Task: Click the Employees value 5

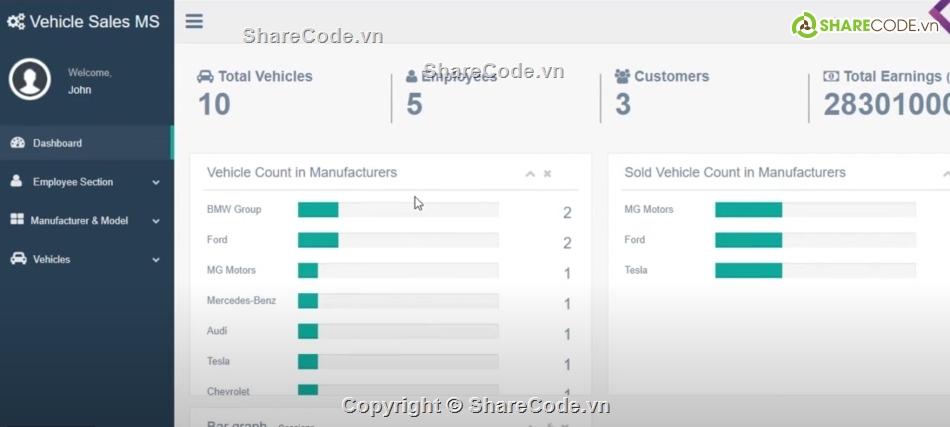Action: 414,104
